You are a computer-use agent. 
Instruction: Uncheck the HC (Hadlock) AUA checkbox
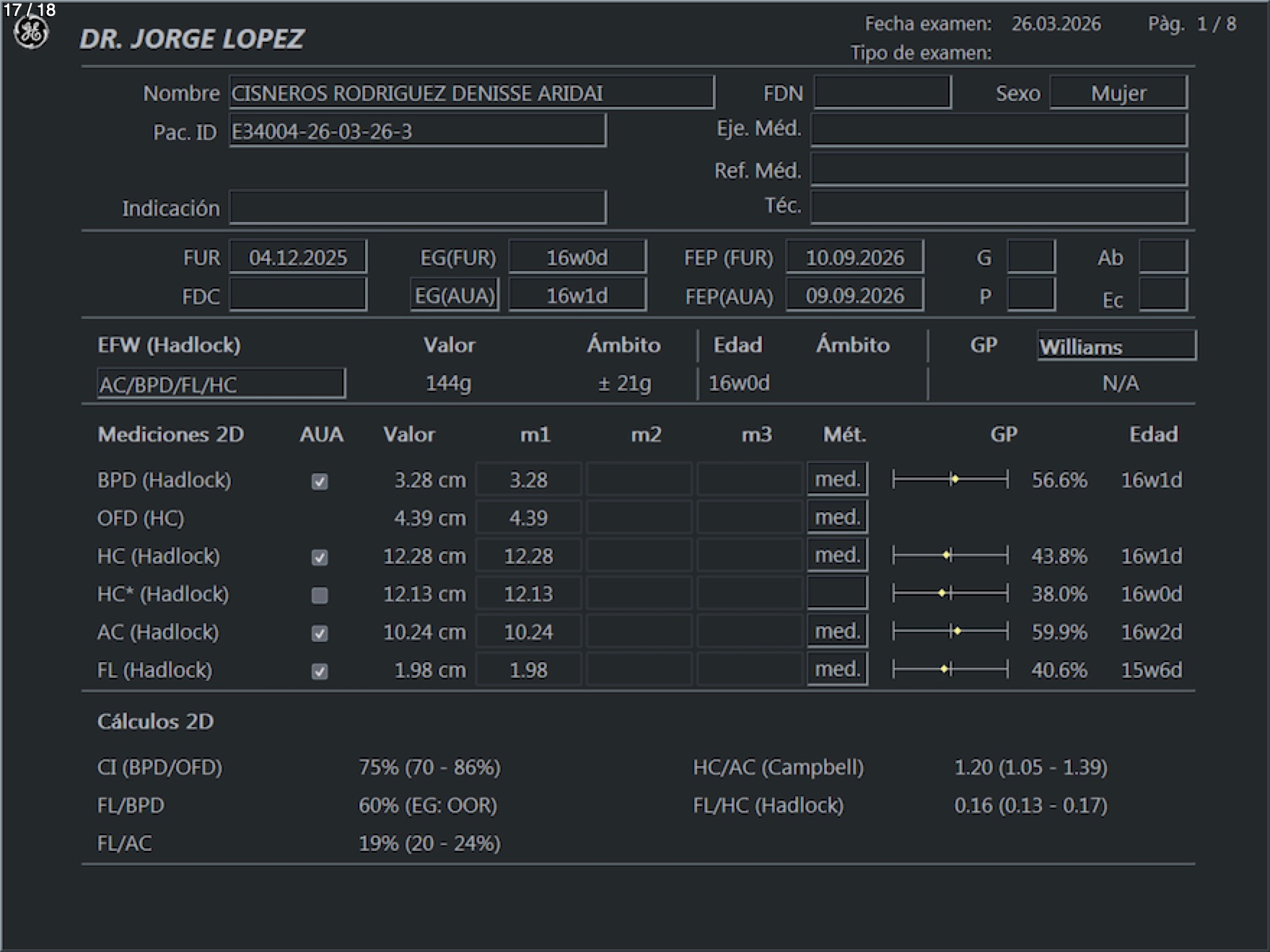[320, 557]
